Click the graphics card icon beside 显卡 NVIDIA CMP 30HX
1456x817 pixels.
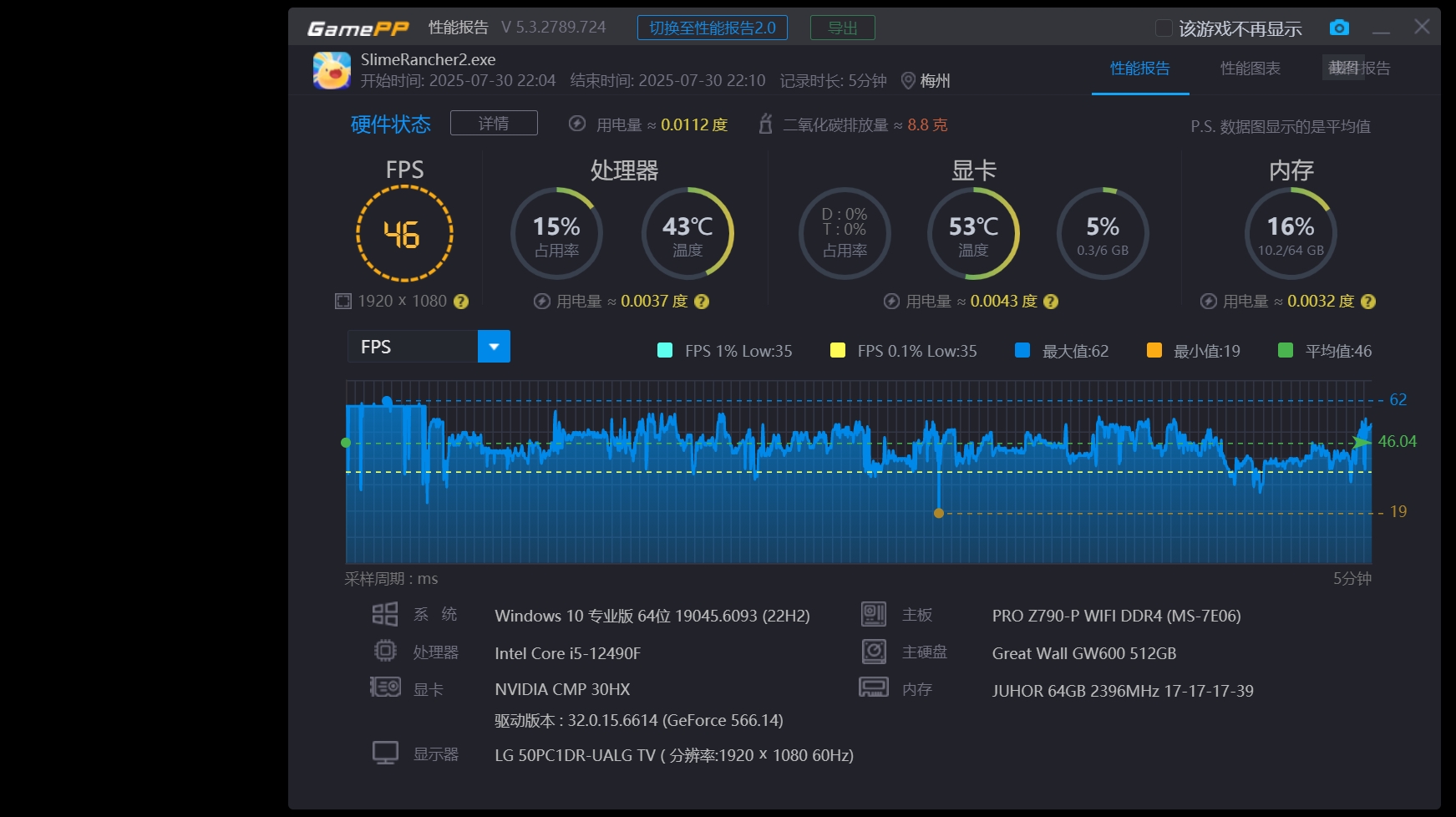click(385, 688)
